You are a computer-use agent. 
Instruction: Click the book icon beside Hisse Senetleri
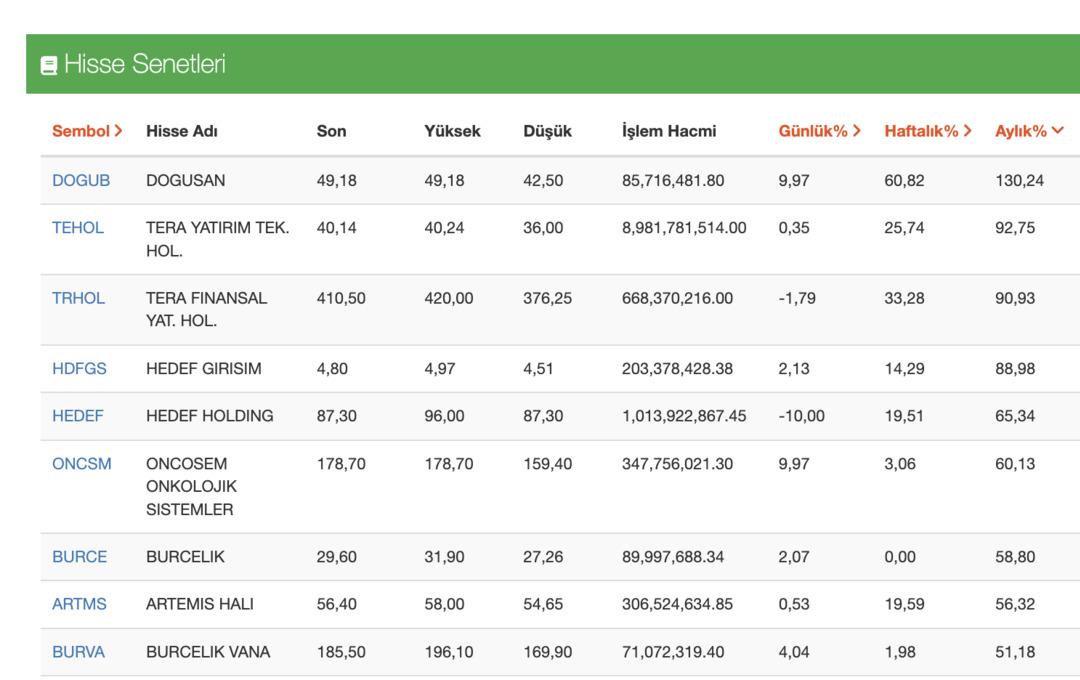tap(48, 66)
